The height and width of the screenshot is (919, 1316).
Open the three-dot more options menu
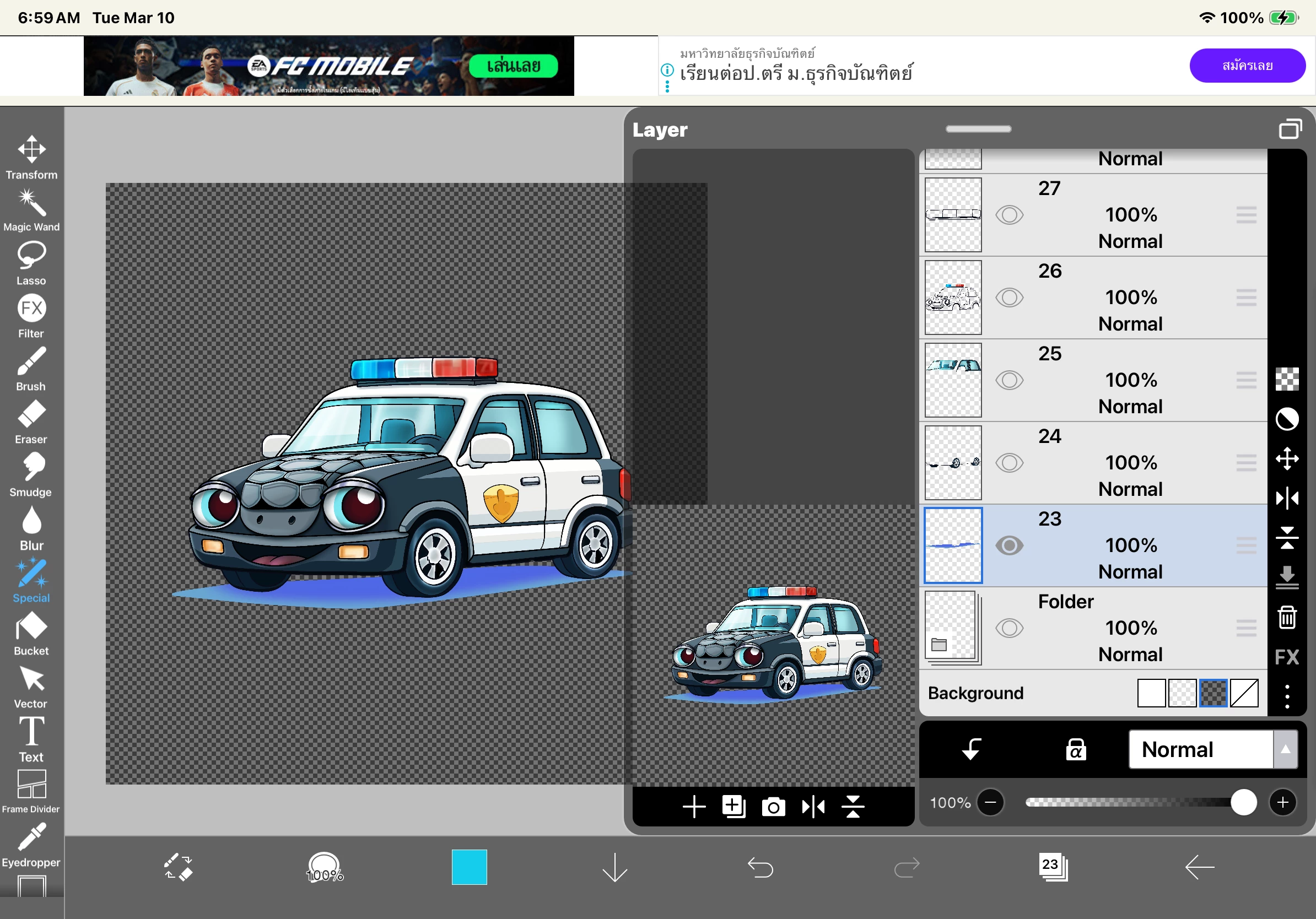pos(1287,696)
